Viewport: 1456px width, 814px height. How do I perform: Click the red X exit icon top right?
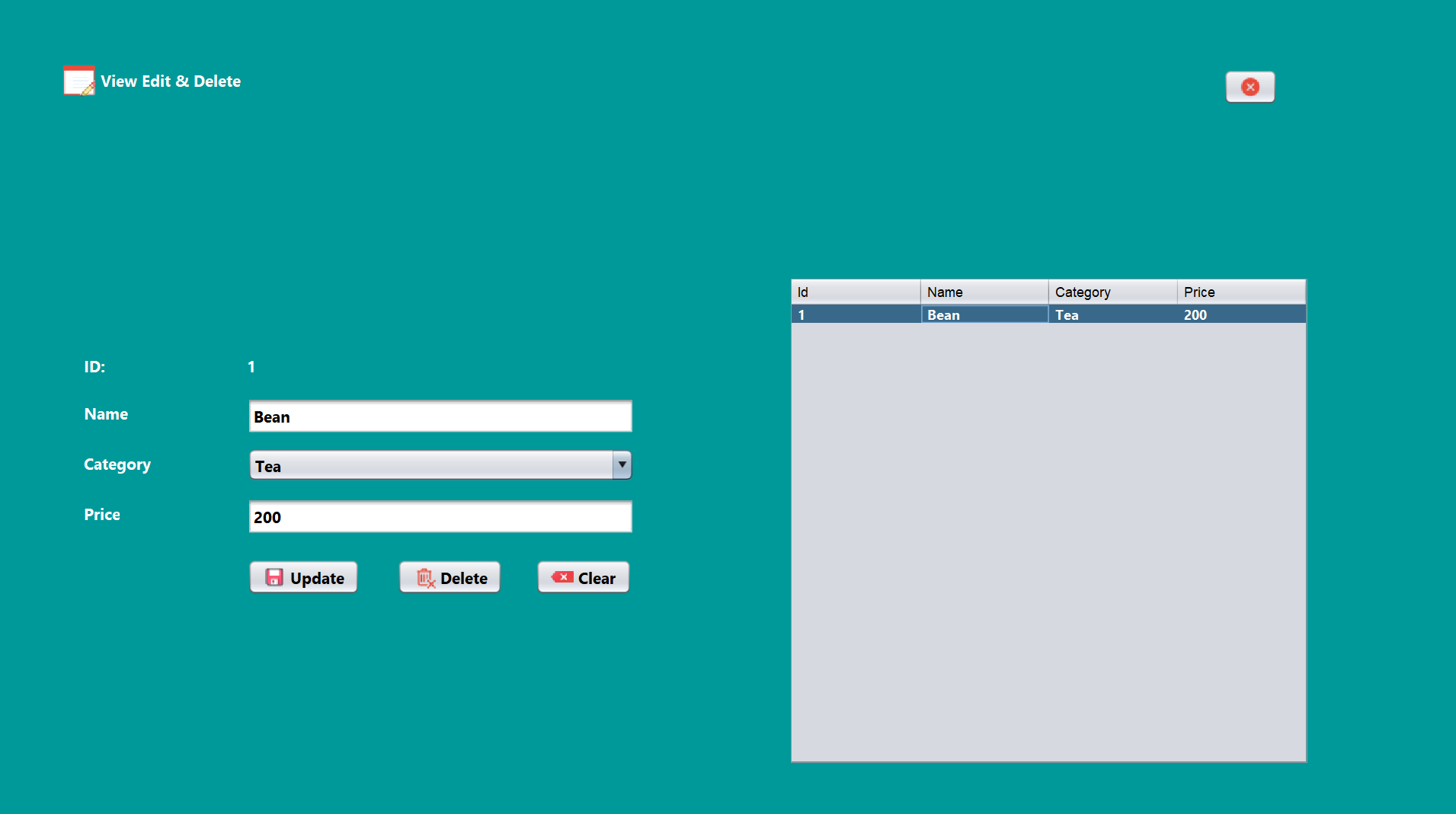[1249, 86]
